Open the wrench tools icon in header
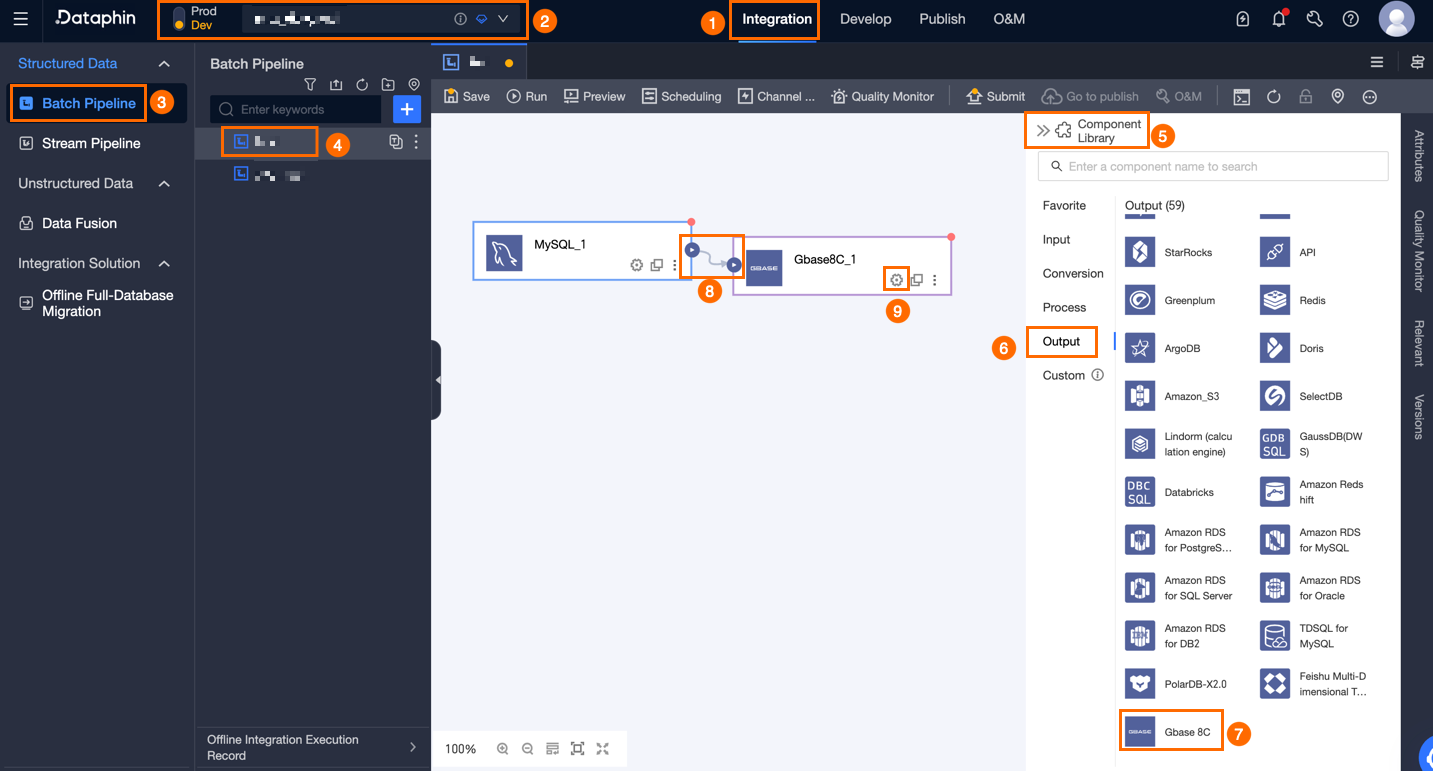 [1315, 19]
